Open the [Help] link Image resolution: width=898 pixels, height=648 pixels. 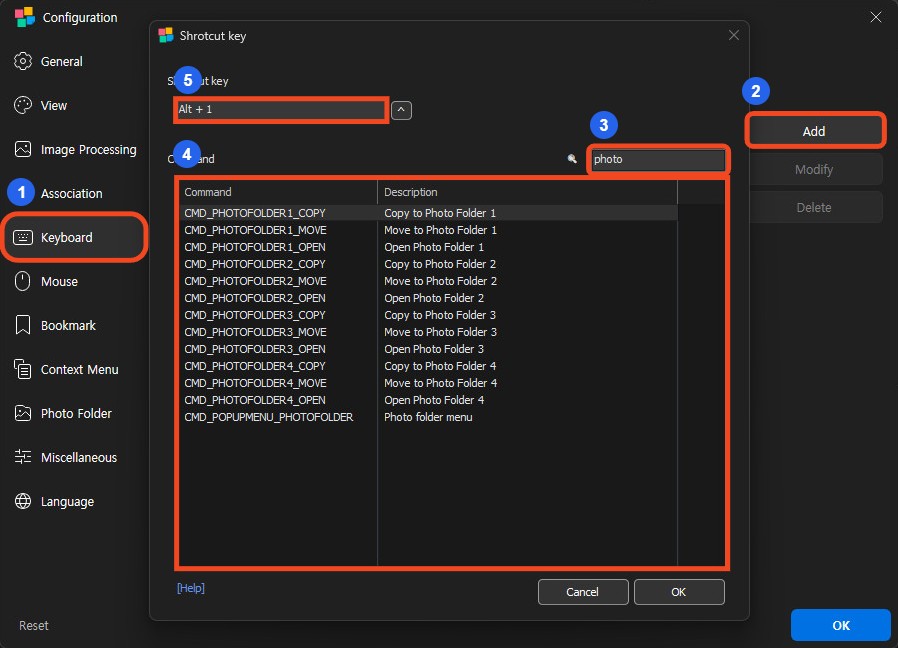tap(191, 588)
